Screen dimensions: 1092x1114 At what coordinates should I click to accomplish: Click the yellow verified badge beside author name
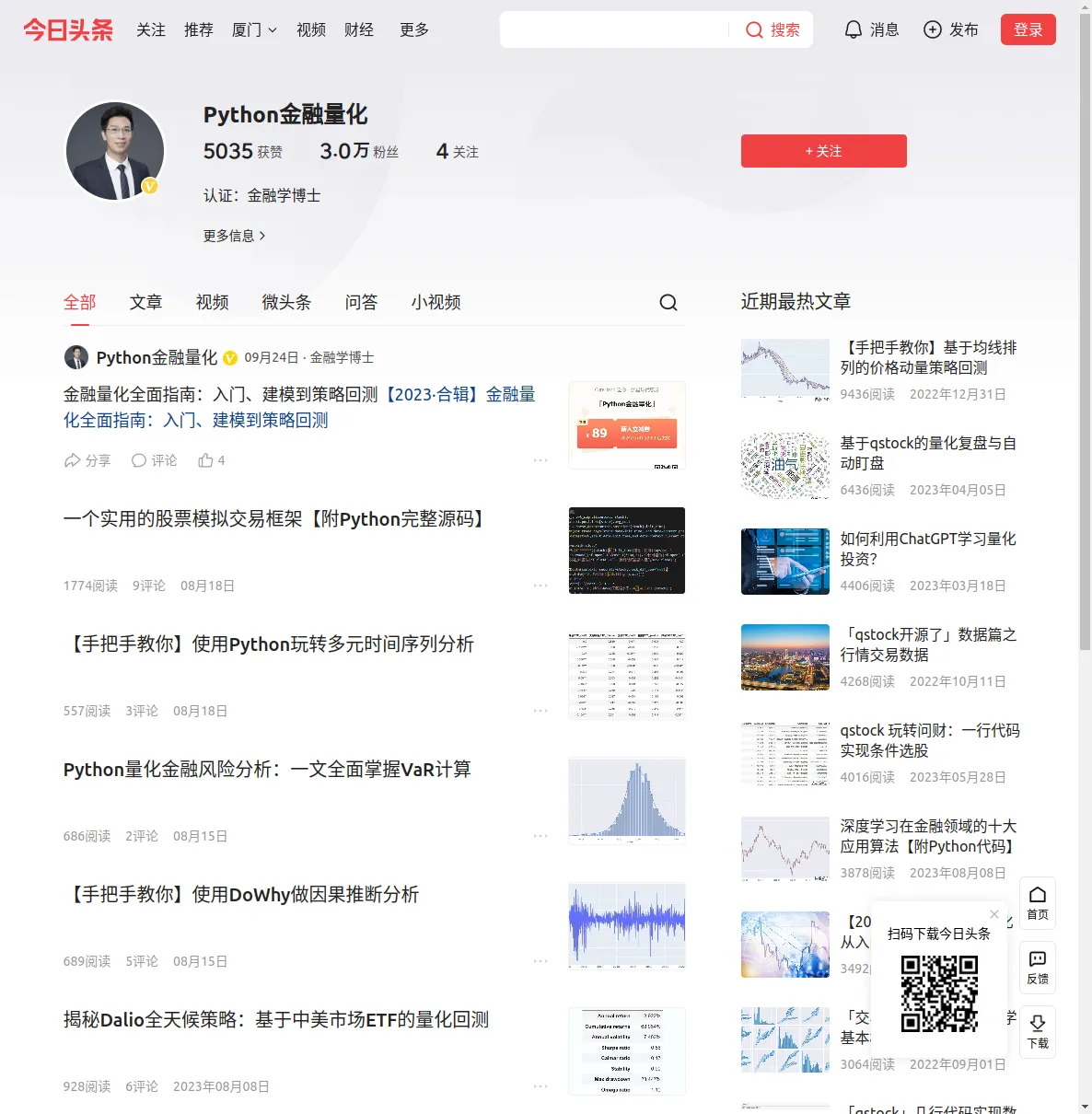(x=230, y=358)
